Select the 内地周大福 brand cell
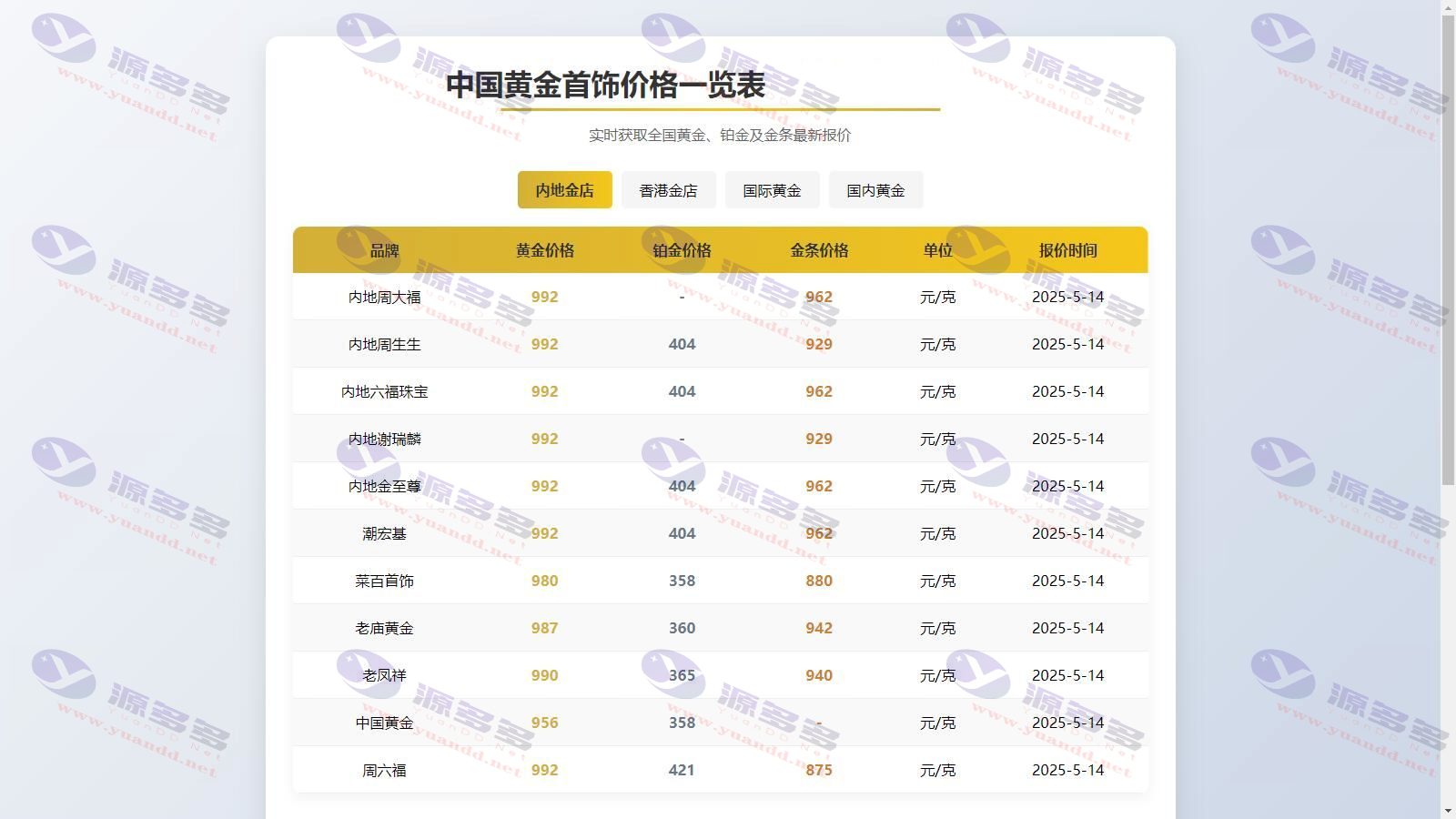1456x819 pixels. [x=384, y=297]
